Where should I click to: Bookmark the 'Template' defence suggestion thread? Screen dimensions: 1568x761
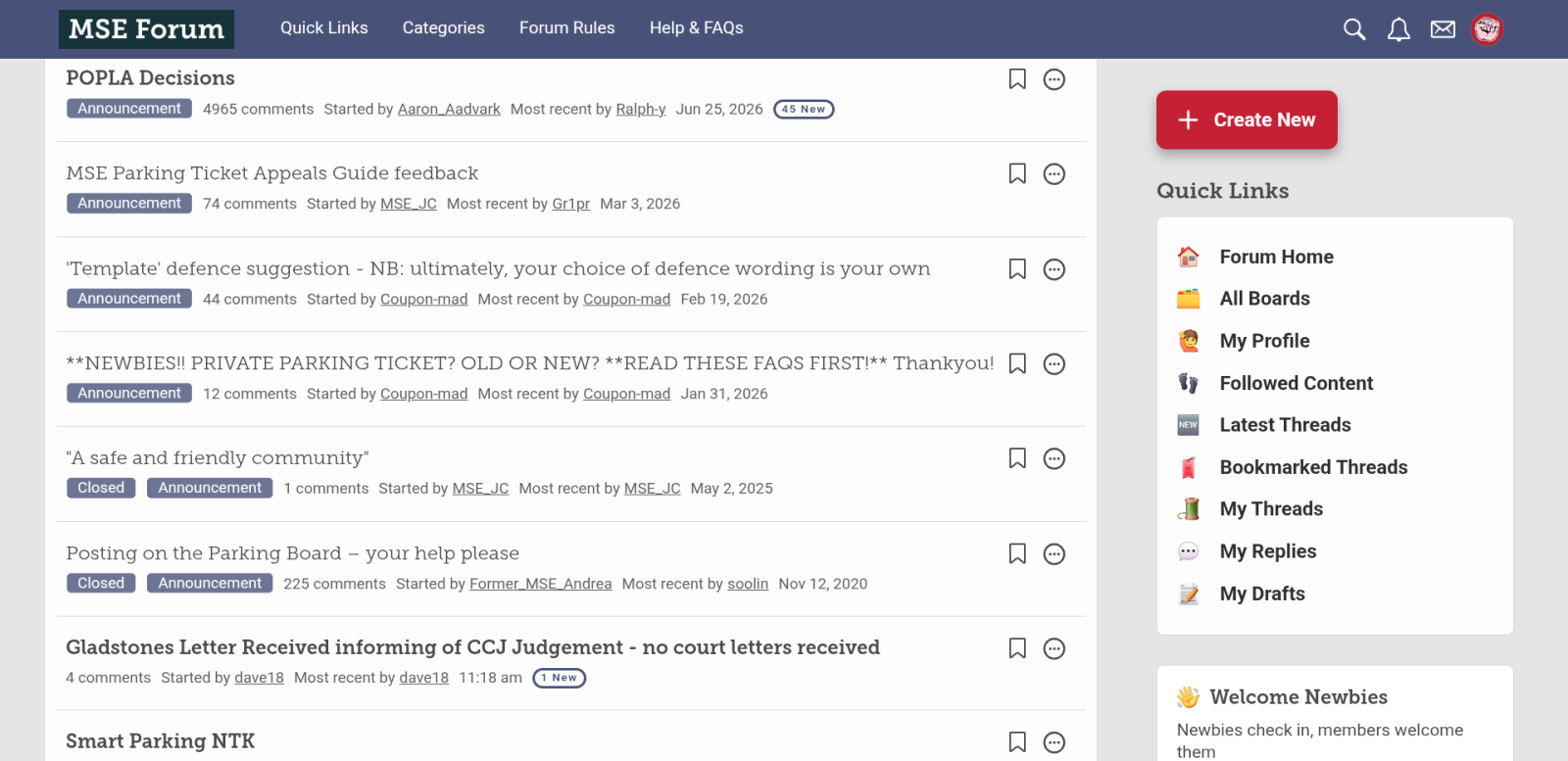click(1017, 269)
